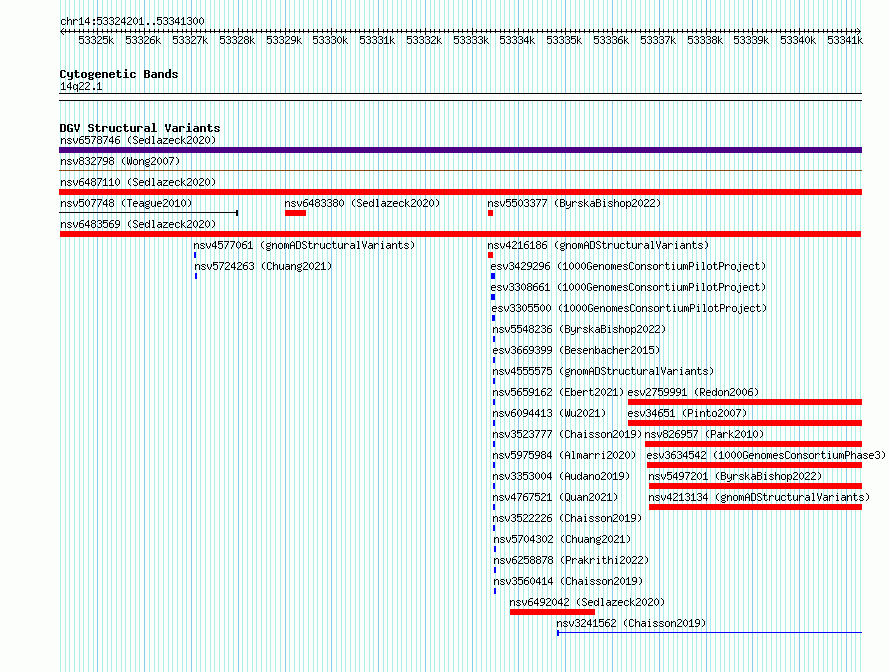Click the red bar under esv3634542
The image size is (890, 672).
(x=754, y=465)
